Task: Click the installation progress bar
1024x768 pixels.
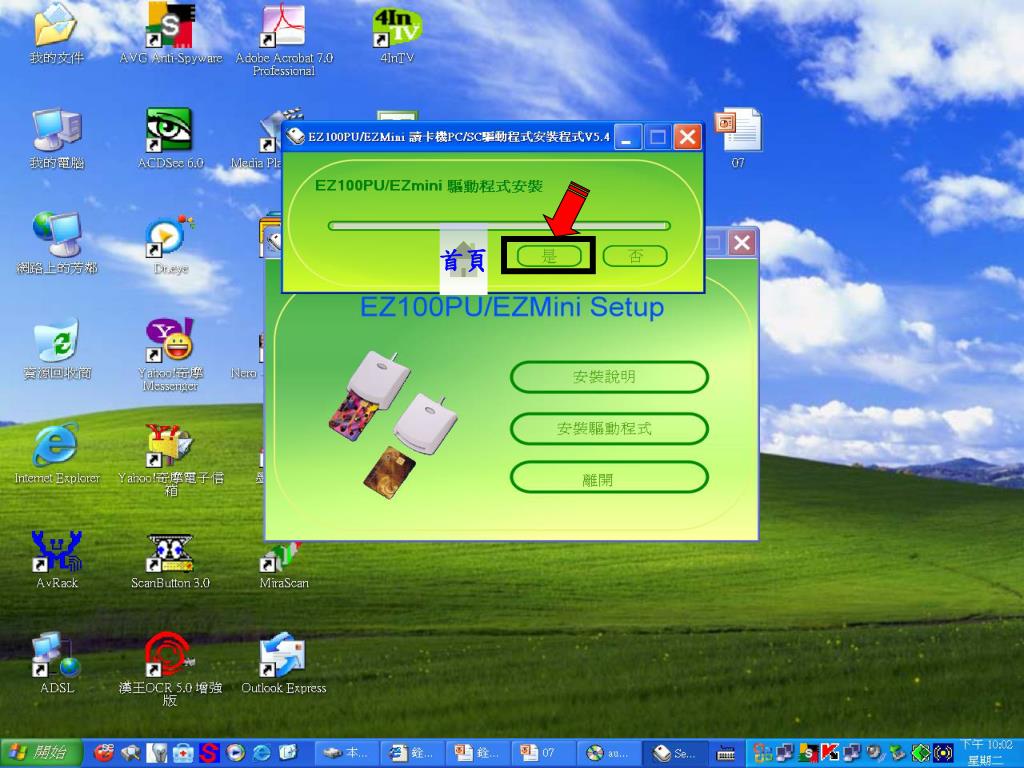Action: pyautogui.click(x=499, y=226)
